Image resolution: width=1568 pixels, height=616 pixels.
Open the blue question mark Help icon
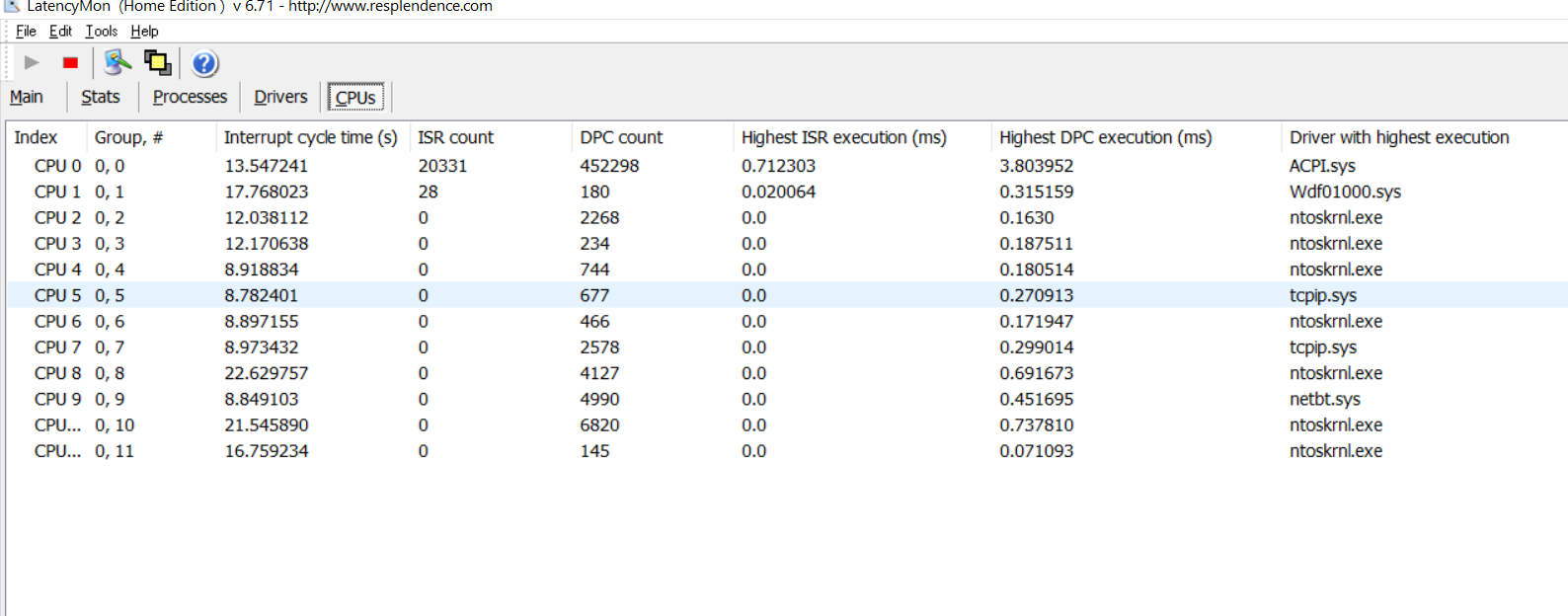click(204, 64)
